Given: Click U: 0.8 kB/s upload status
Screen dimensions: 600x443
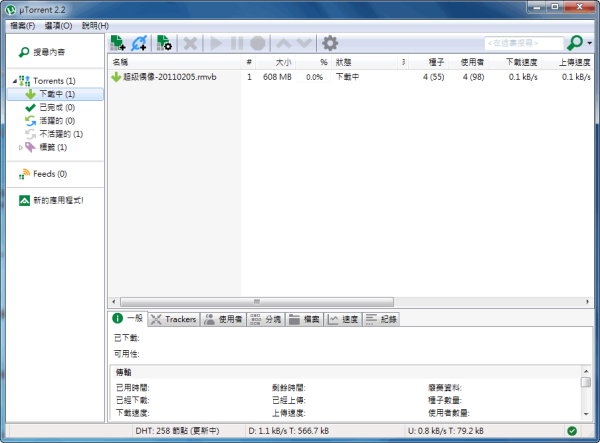Looking at the screenshot, I should coord(445,431).
